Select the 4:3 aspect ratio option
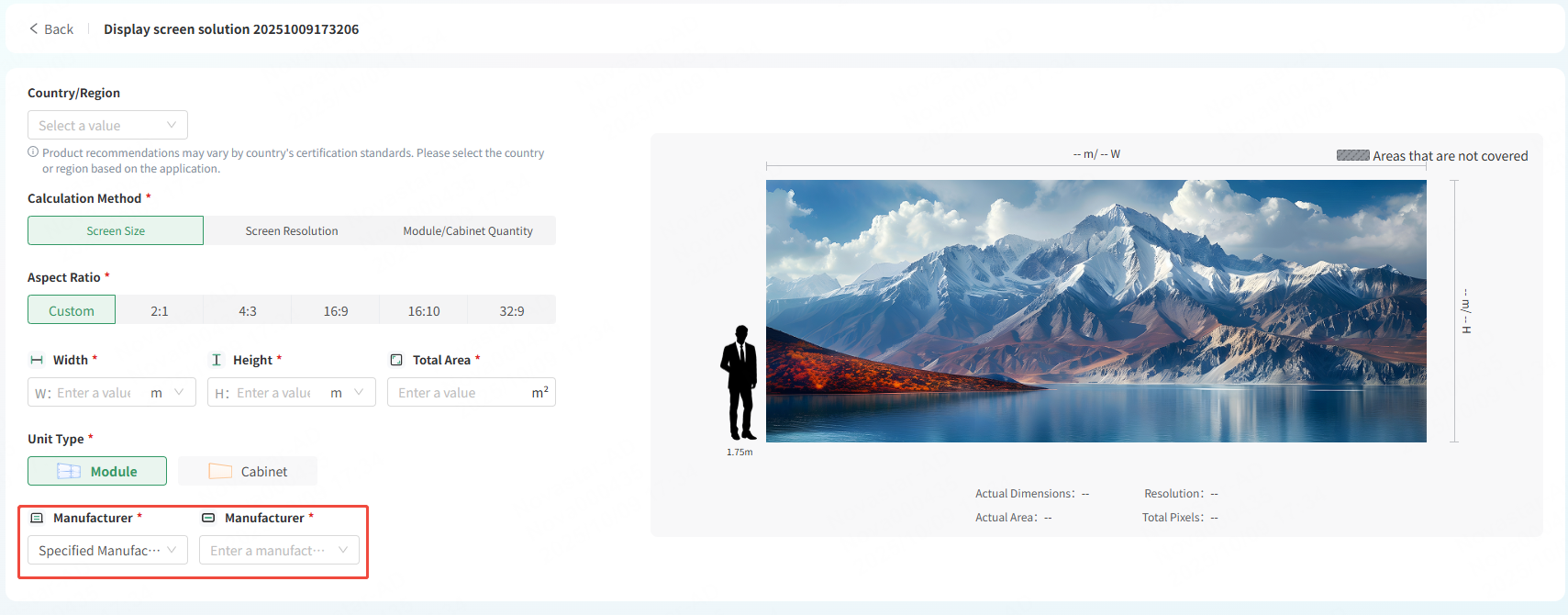Image resolution: width=1568 pixels, height=615 pixels. 248,310
